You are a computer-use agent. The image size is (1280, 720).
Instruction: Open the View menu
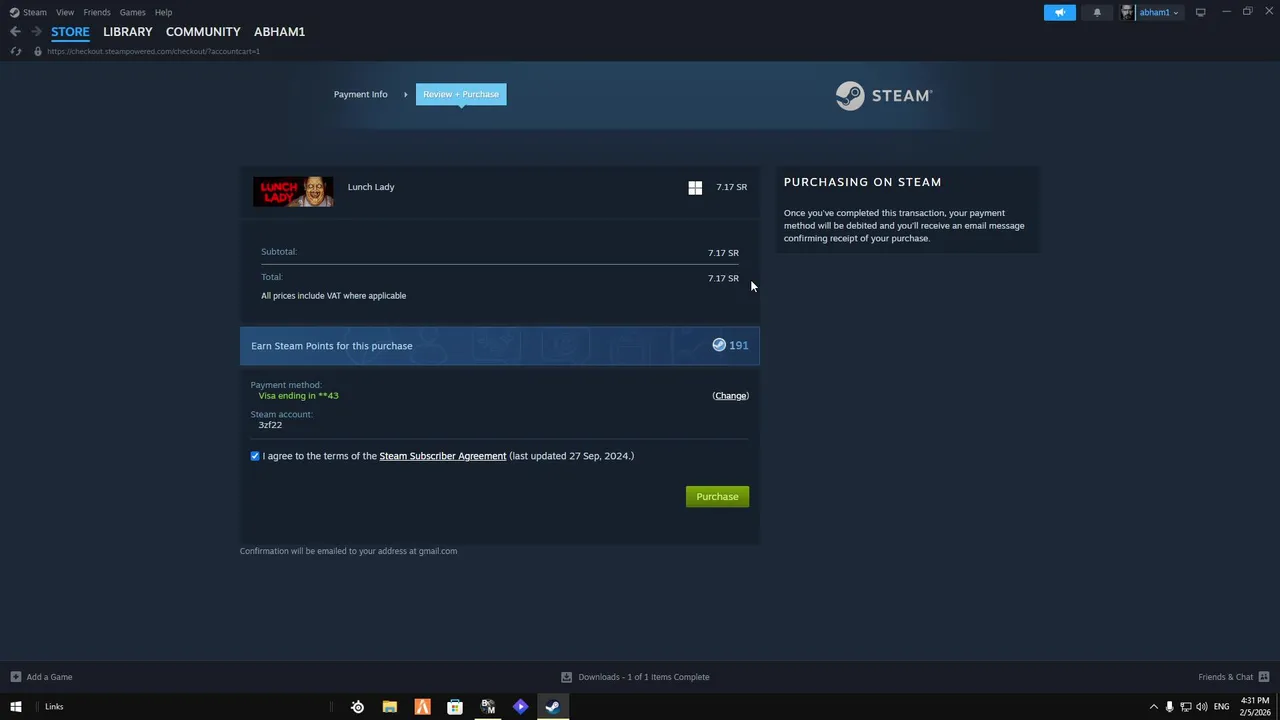[65, 12]
